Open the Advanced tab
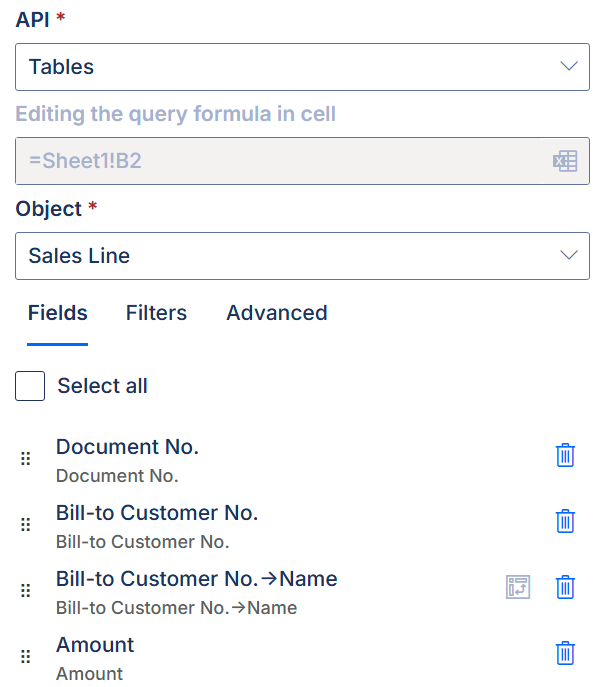 [277, 313]
